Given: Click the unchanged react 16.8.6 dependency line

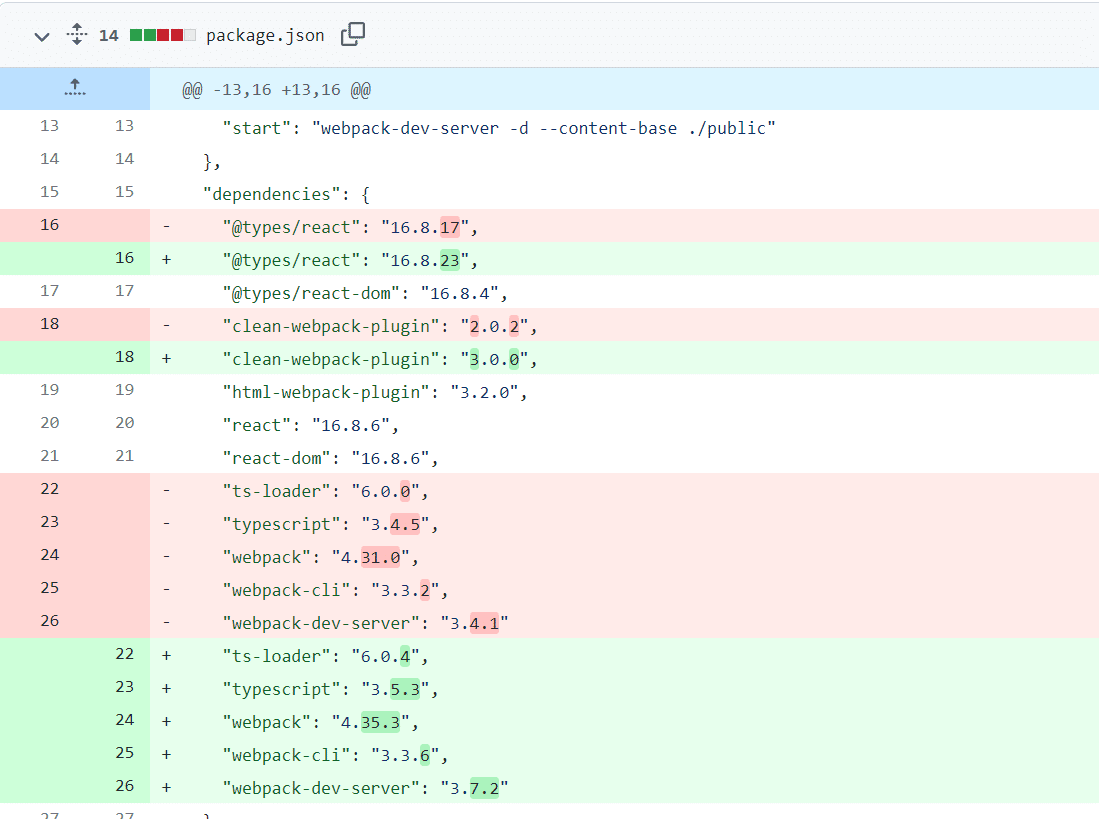Looking at the screenshot, I should click(x=310, y=424).
